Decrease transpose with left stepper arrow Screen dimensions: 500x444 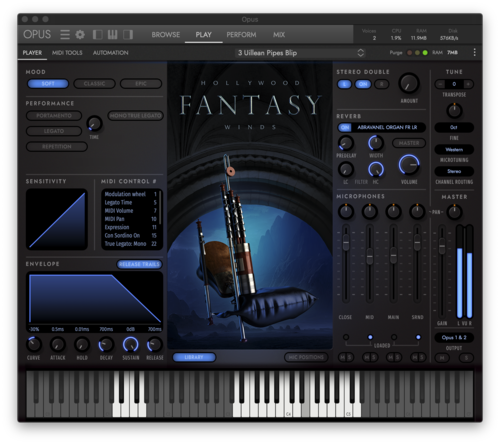440,84
